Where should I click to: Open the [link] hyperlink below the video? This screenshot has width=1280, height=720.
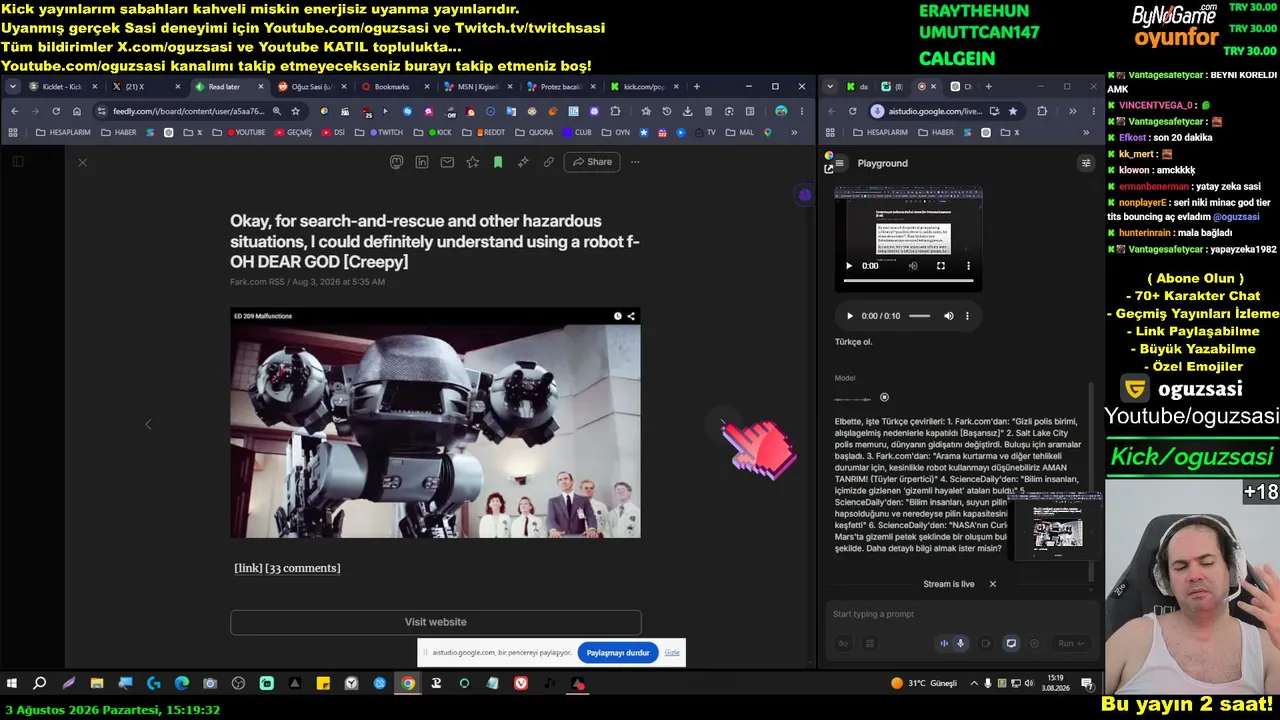248,568
